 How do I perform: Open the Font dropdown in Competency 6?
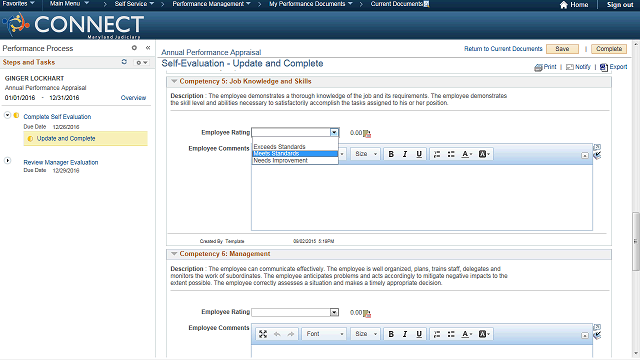click(324, 334)
